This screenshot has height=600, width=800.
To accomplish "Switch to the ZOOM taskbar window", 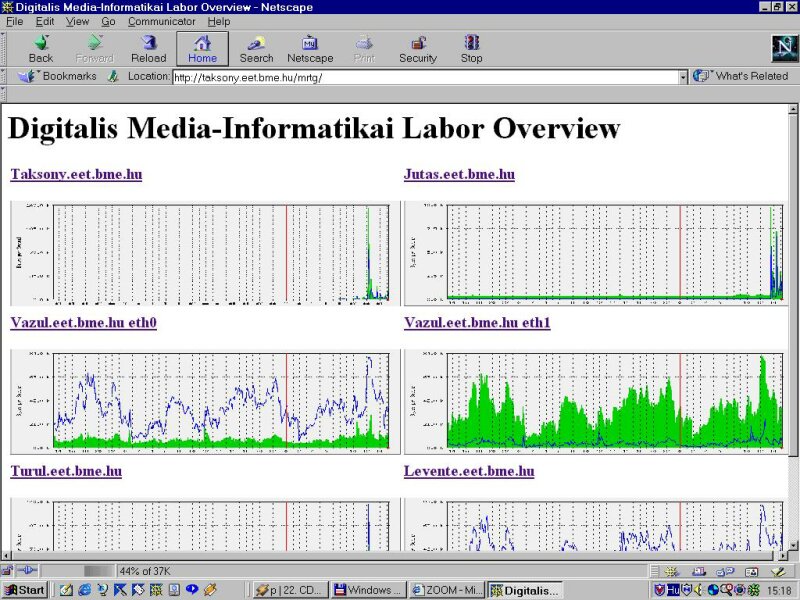I will [447, 590].
